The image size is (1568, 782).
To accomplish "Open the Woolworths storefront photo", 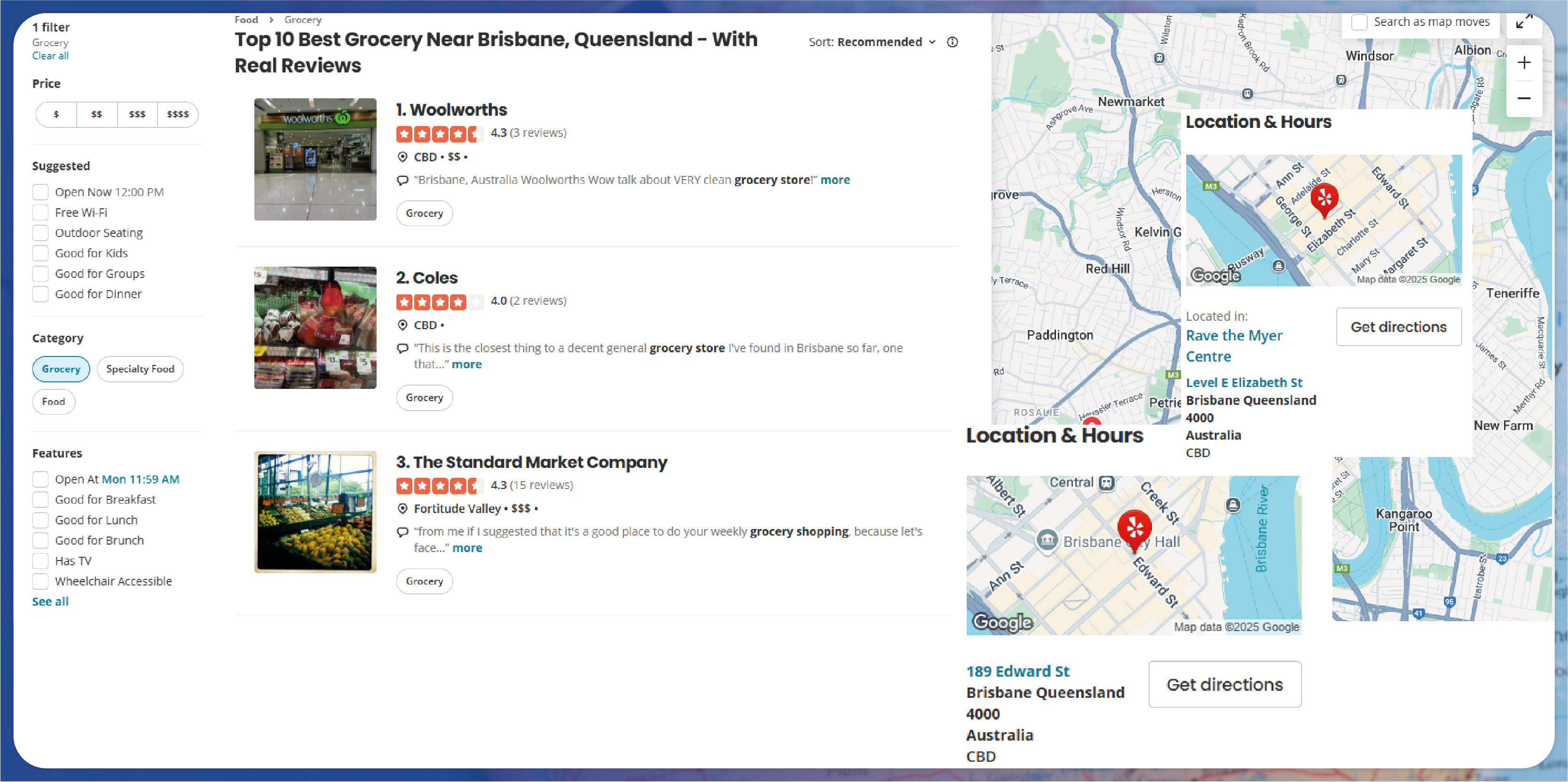I will (x=315, y=159).
